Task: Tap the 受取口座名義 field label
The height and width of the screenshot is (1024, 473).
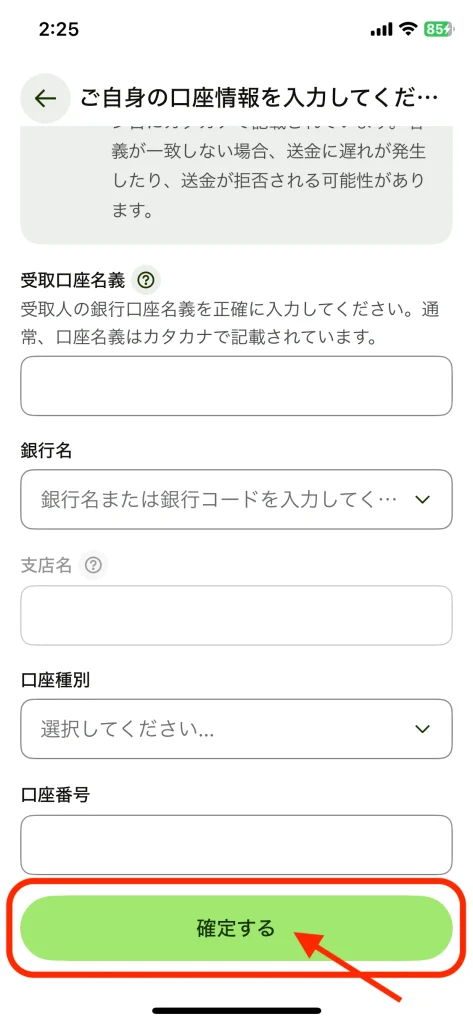Action: [x=73, y=281]
